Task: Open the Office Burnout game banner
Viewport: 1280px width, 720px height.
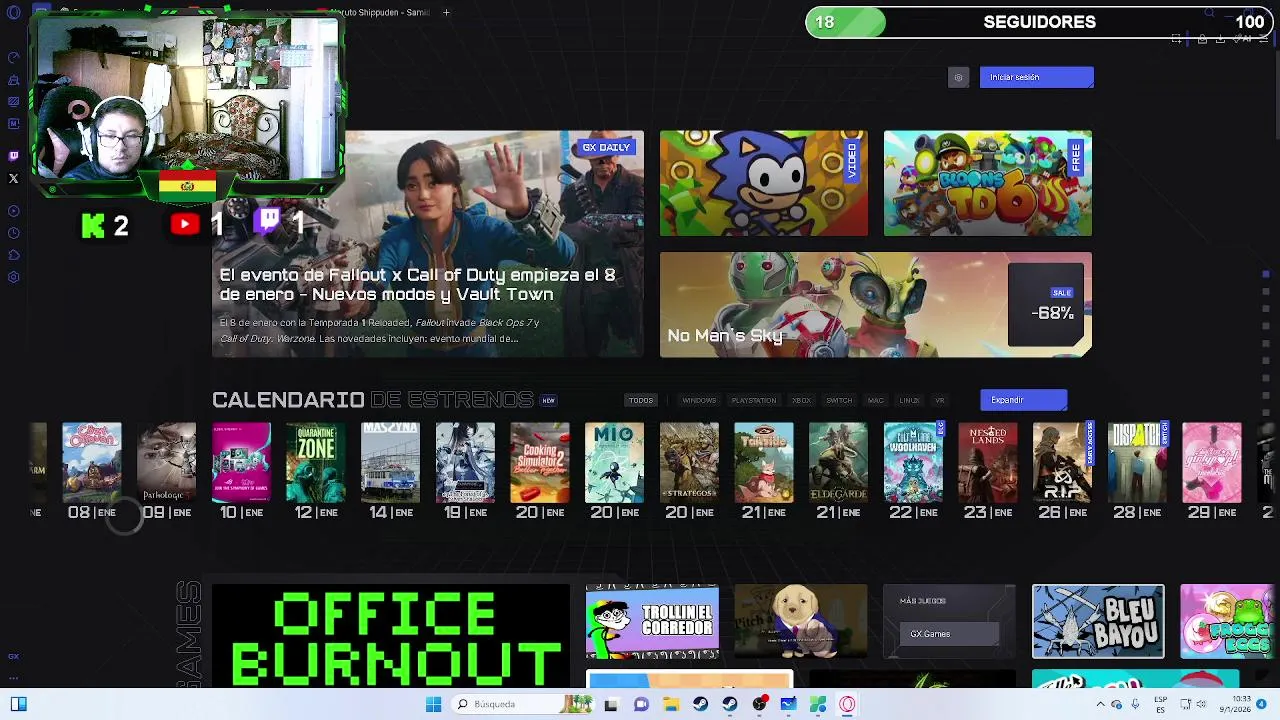Action: pyautogui.click(x=391, y=636)
